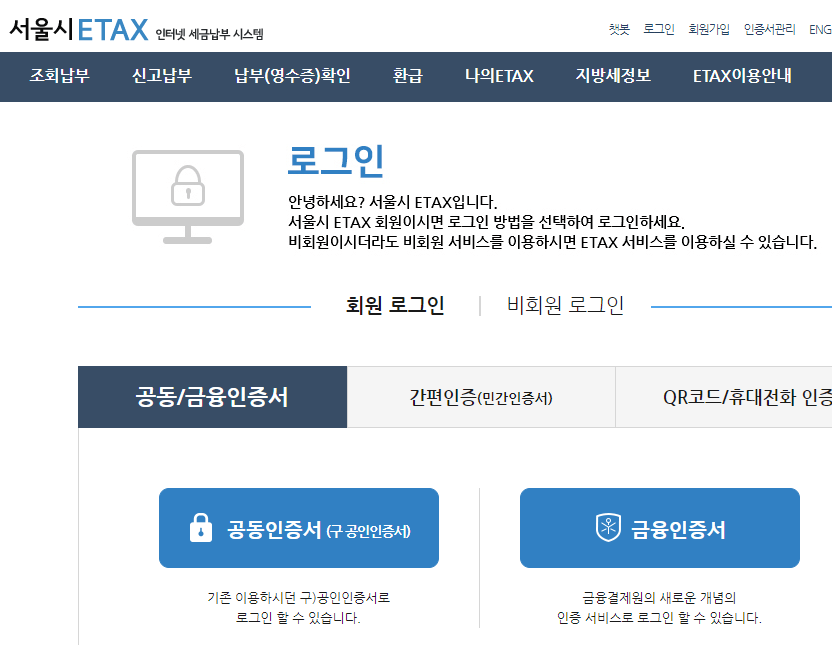
Task: Open the 환급 menu
Action: 406,76
